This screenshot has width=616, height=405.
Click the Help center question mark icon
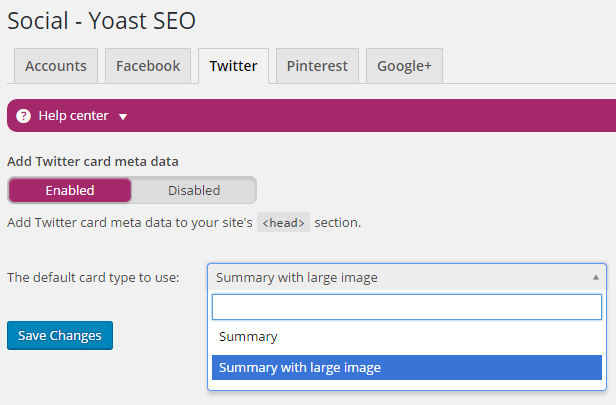pos(24,116)
